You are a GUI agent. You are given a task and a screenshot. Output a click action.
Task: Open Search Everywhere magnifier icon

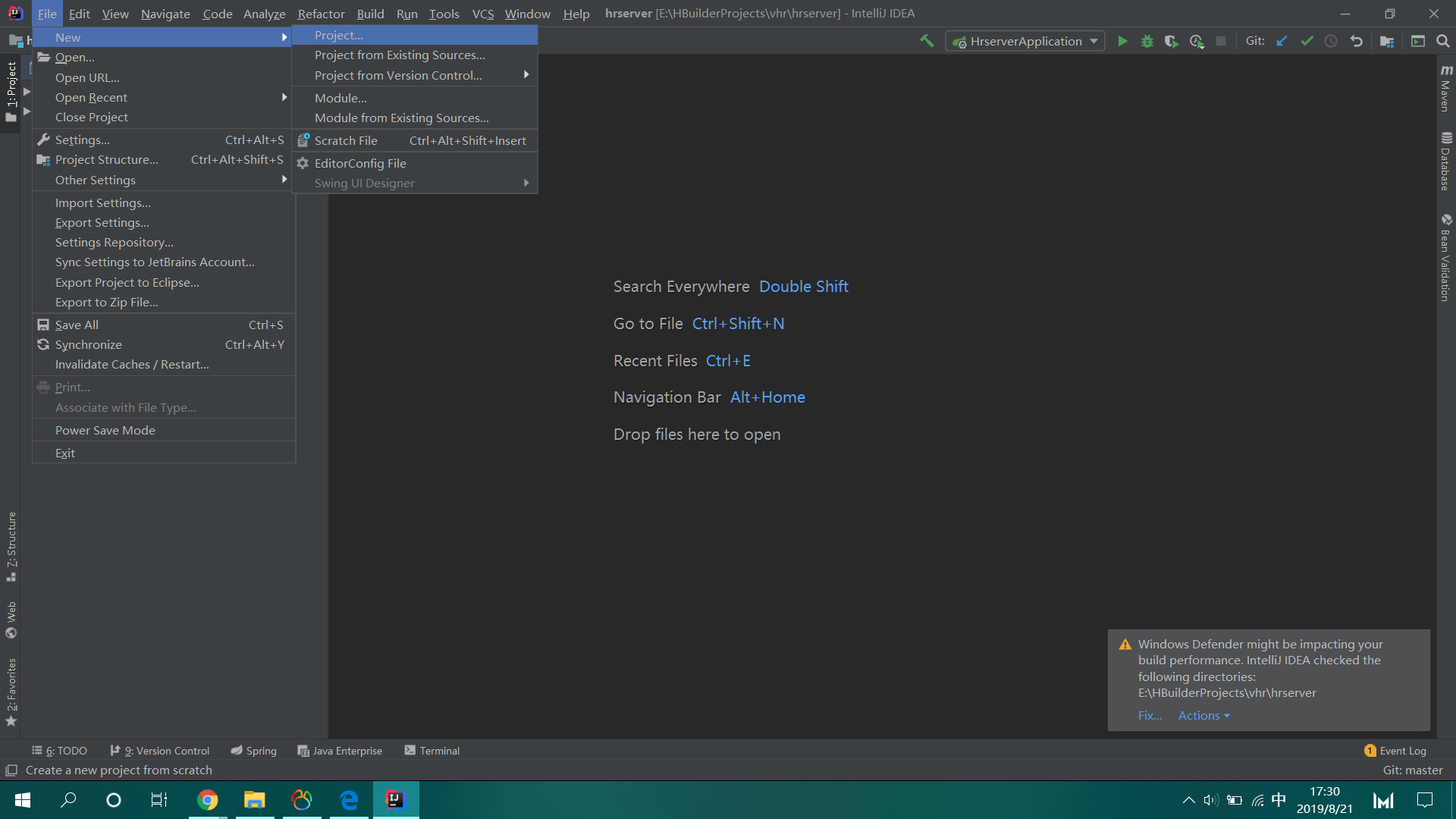pos(1442,41)
